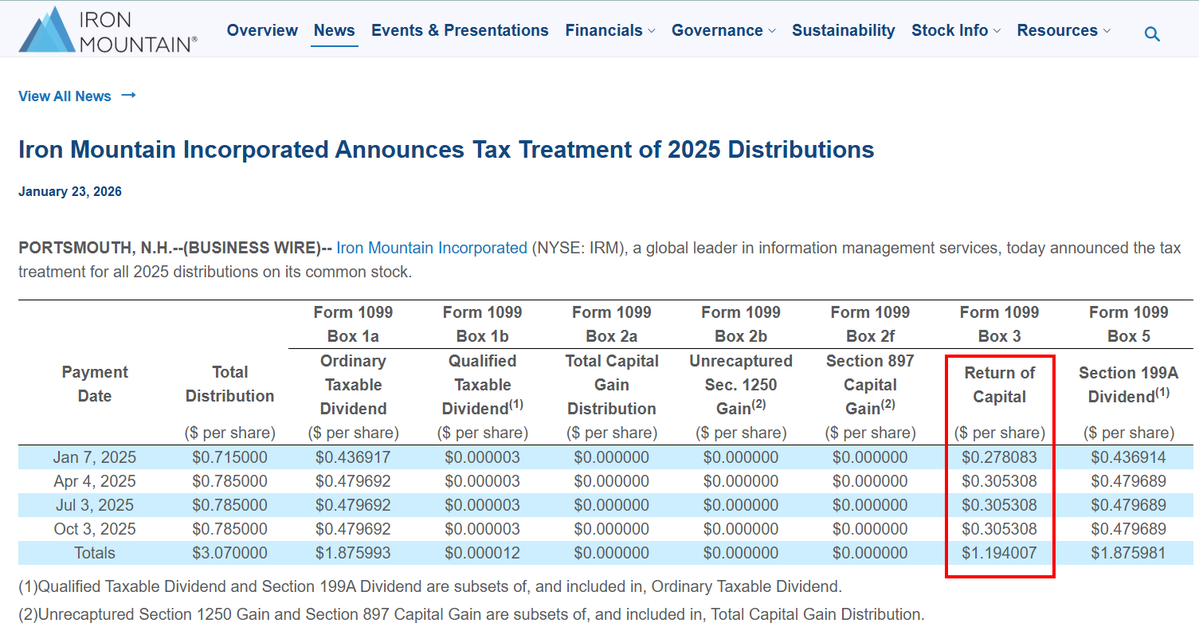Click the Return of Capital header
The height and width of the screenshot is (631, 1199).
pyautogui.click(x=999, y=385)
